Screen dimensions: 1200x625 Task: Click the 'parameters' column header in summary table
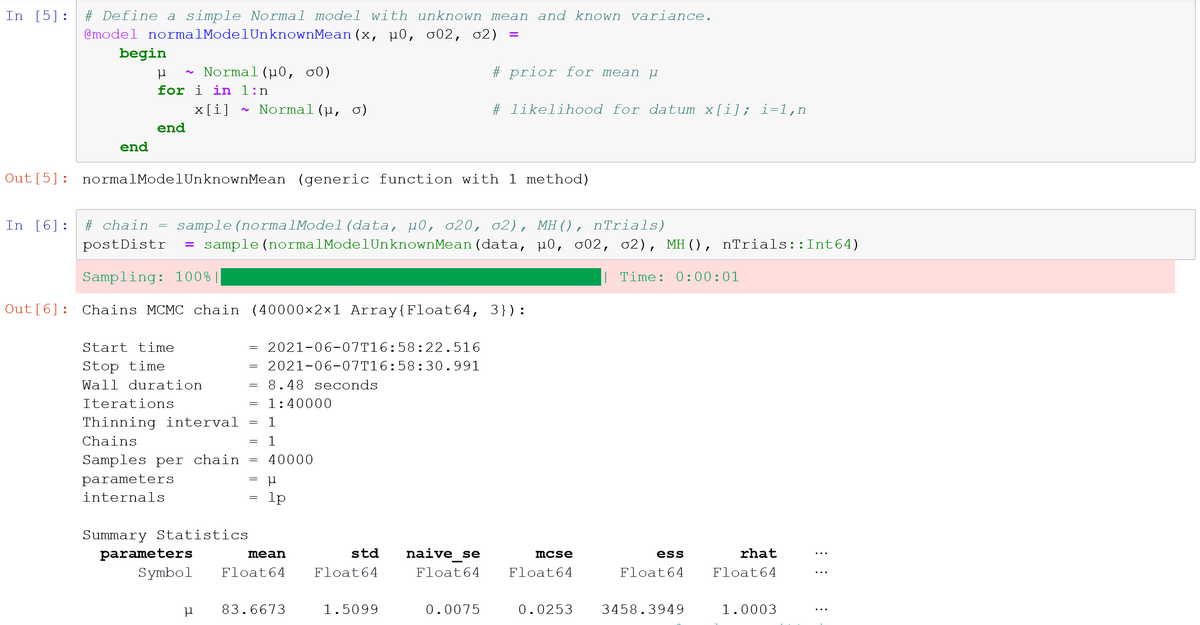coord(146,554)
